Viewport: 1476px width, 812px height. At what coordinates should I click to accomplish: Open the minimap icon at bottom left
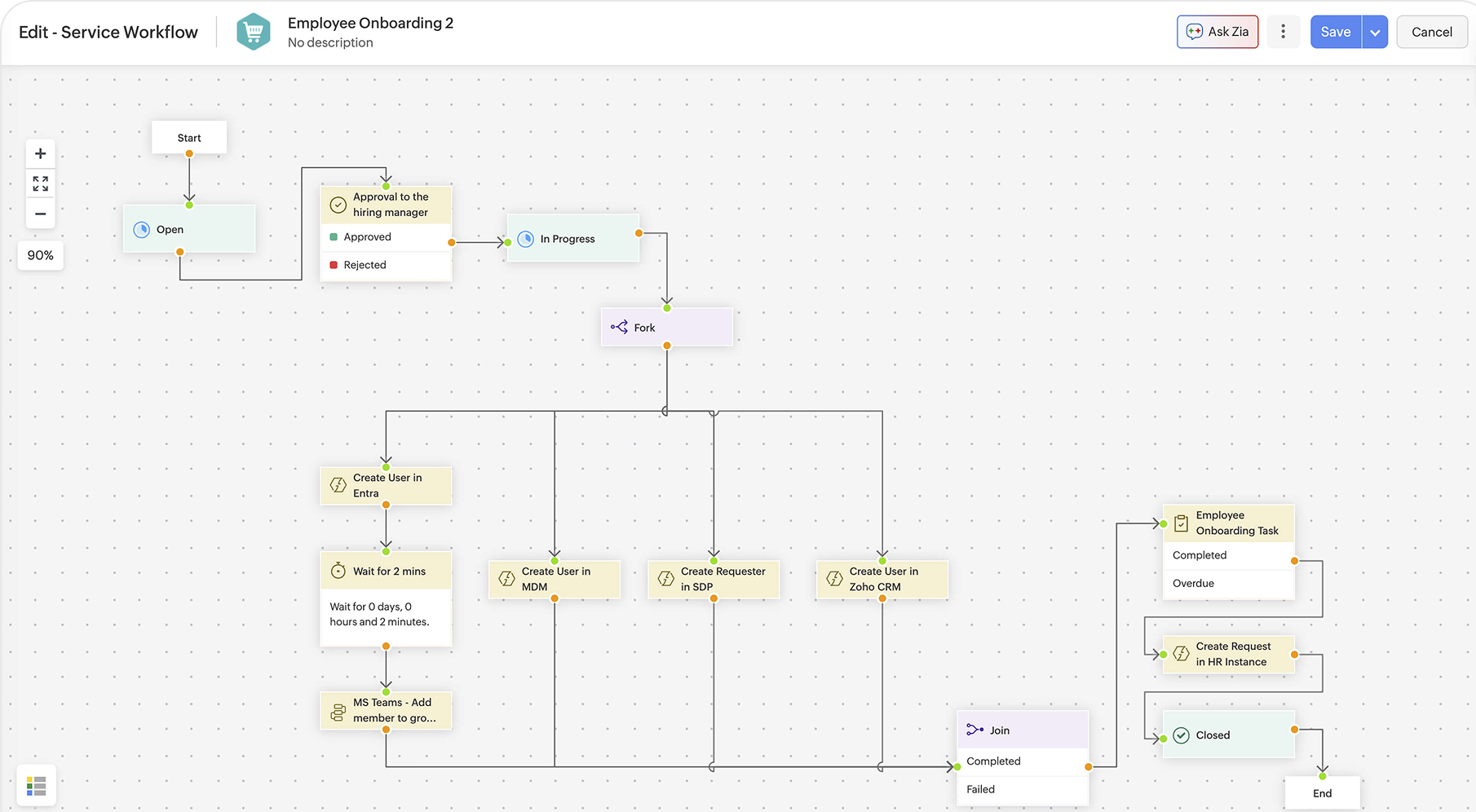coord(36,784)
